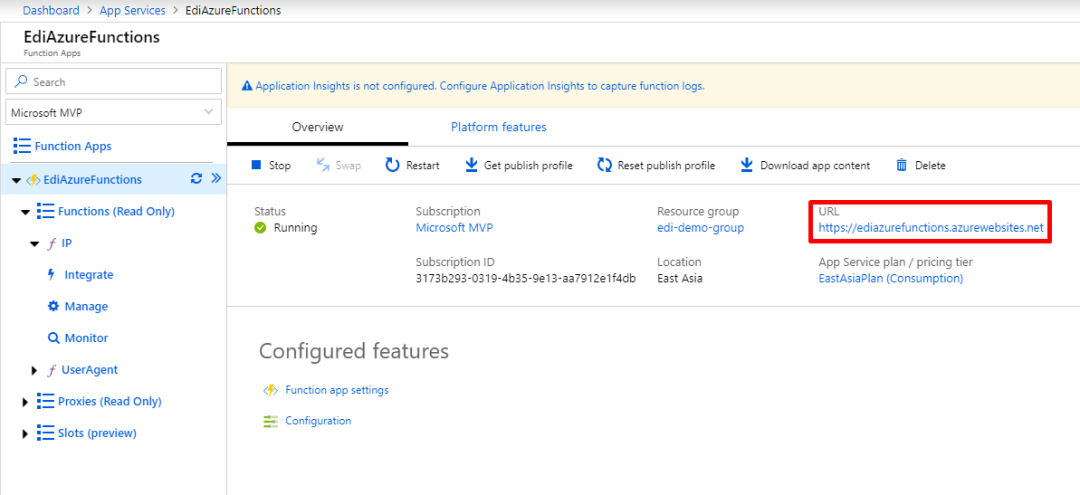The image size is (1080, 495).
Task: Go to Dashboard in the breadcrumb
Action: pos(51,10)
